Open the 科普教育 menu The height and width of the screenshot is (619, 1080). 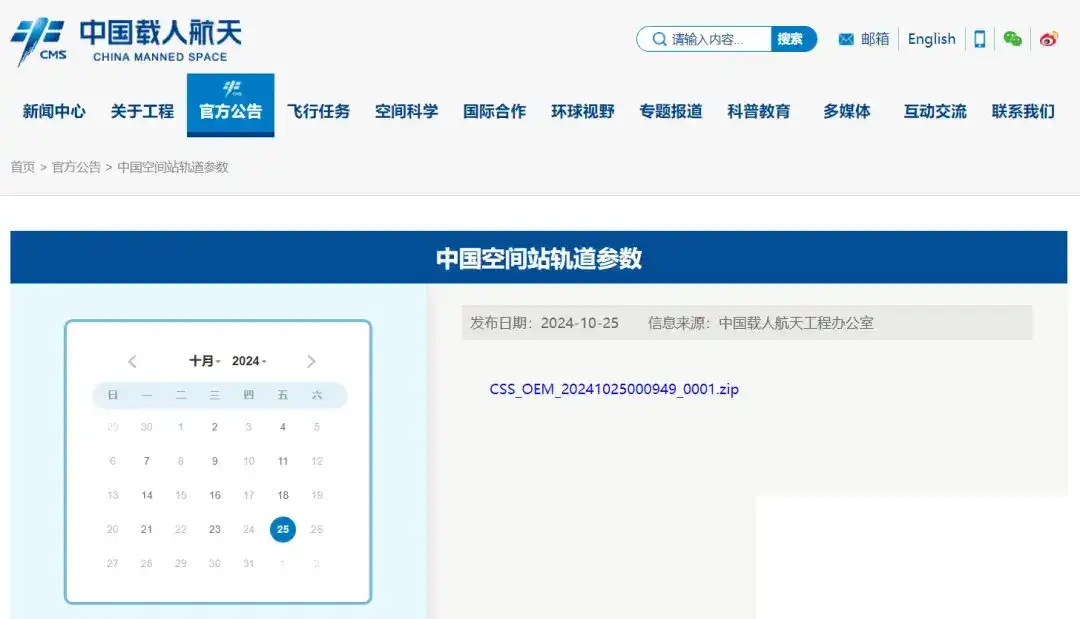759,112
